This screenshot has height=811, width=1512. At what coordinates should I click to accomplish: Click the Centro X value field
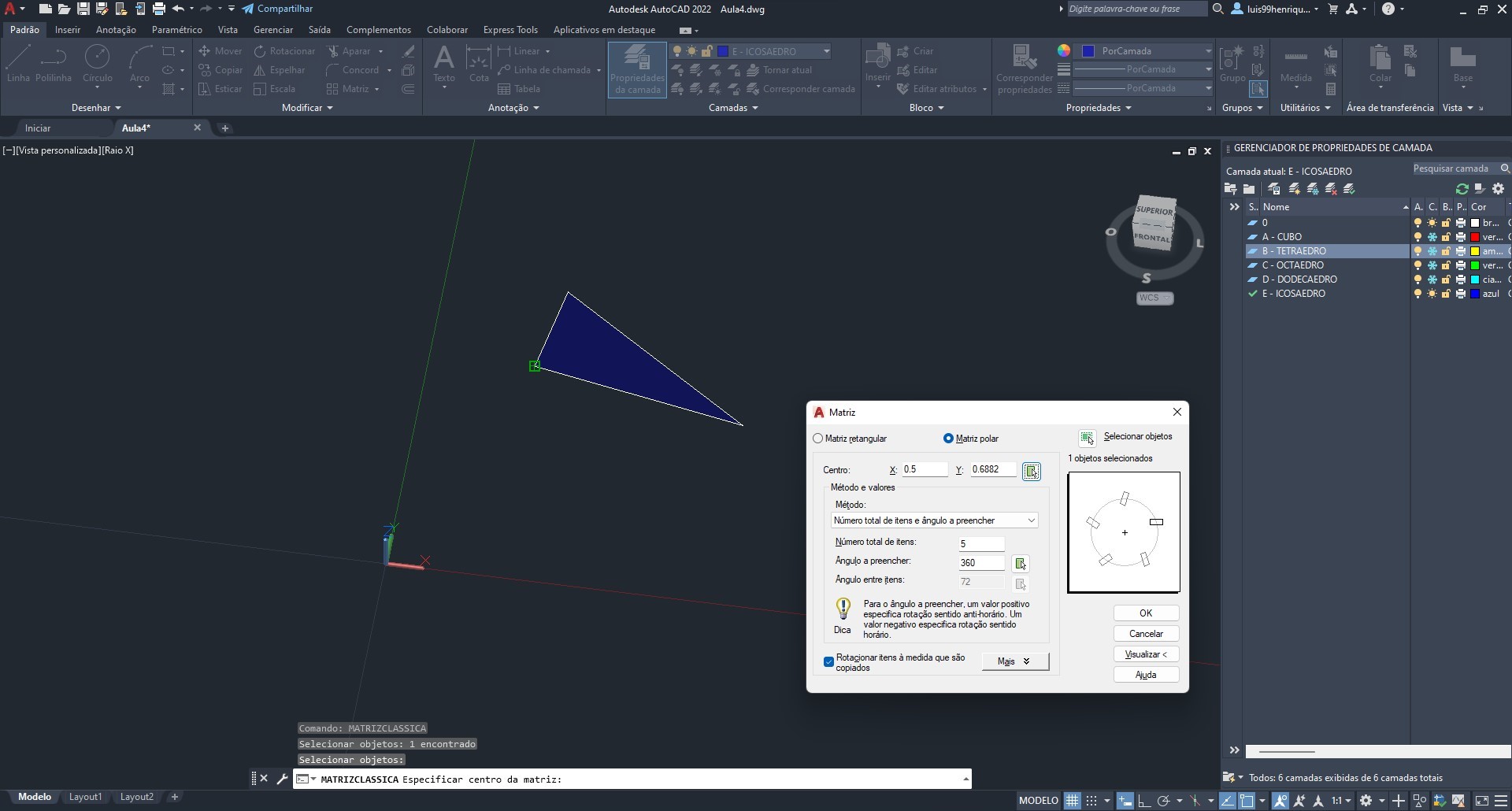[x=925, y=469]
